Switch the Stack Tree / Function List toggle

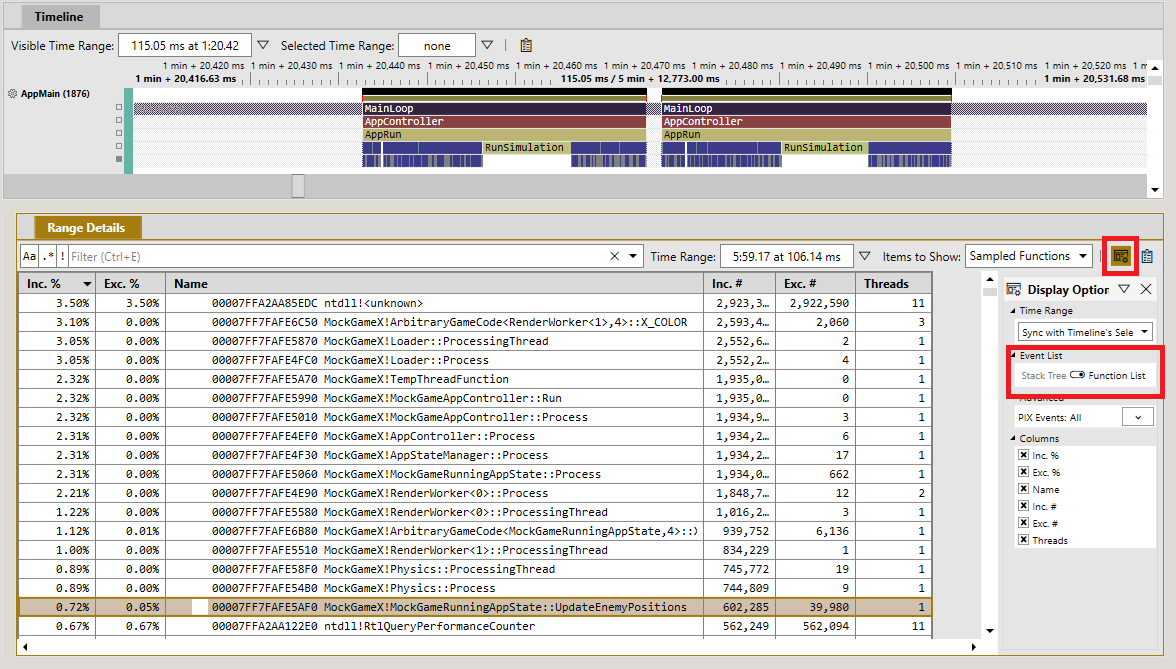coord(1077,375)
